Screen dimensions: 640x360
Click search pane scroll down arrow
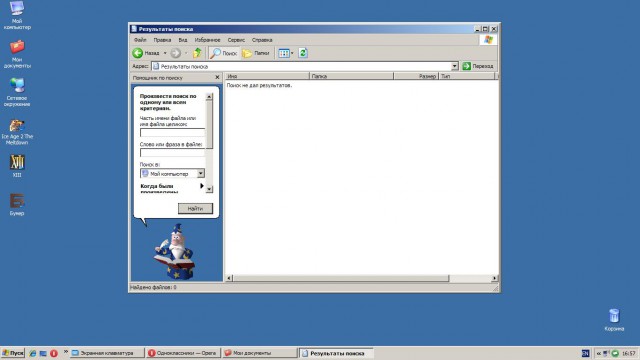(209, 189)
